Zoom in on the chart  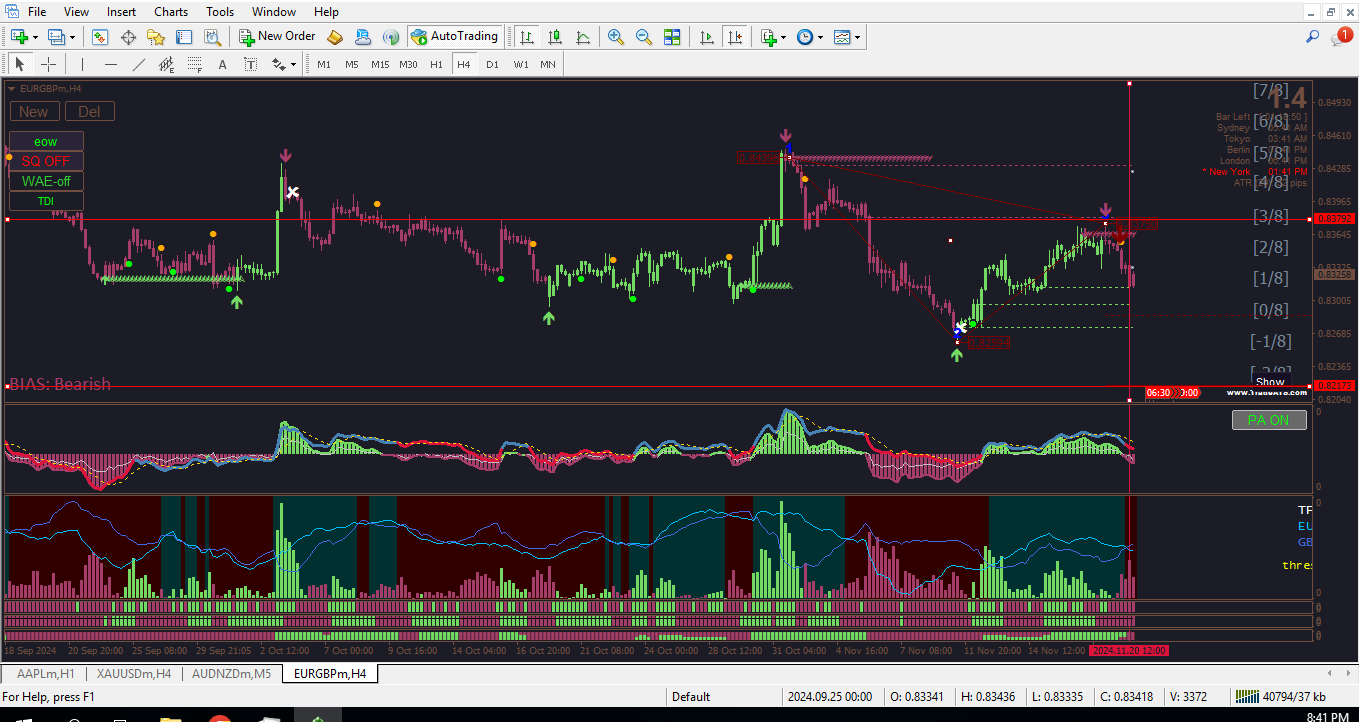616,37
